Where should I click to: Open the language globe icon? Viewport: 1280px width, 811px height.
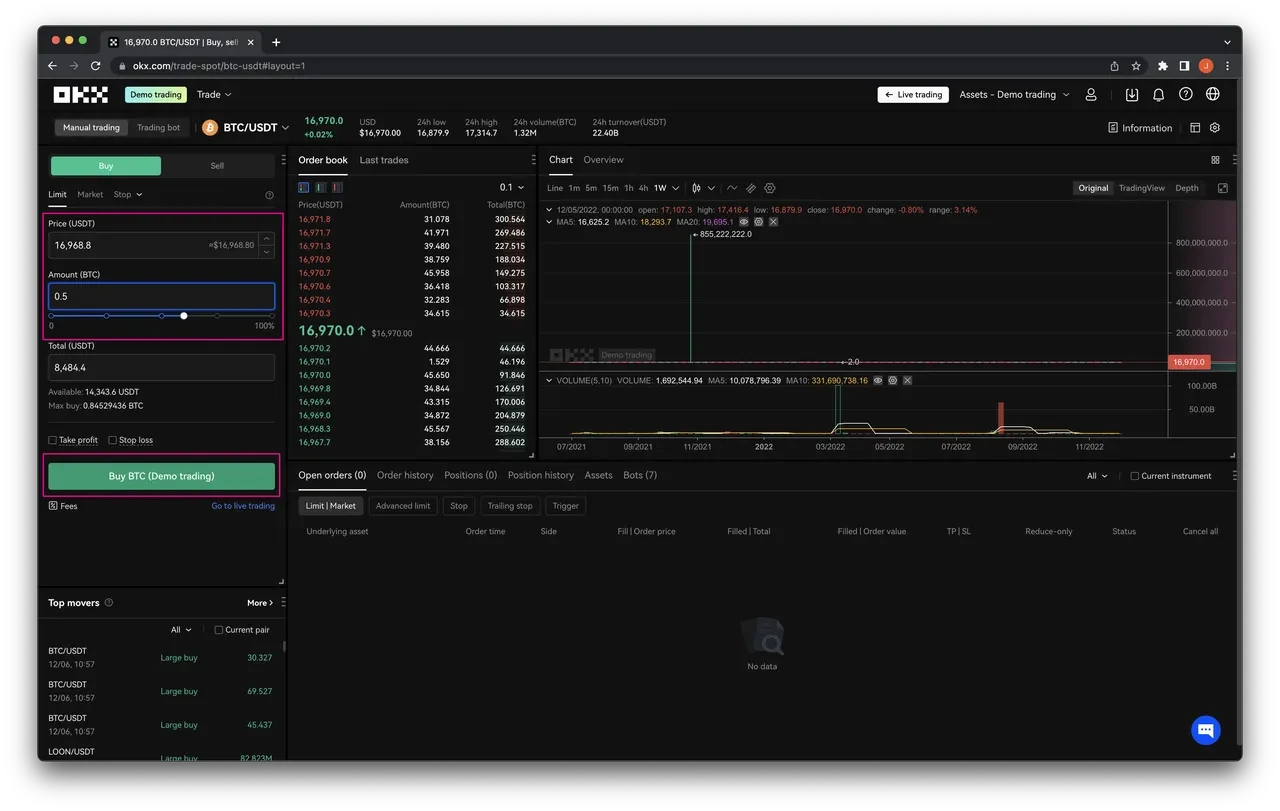coord(1213,94)
